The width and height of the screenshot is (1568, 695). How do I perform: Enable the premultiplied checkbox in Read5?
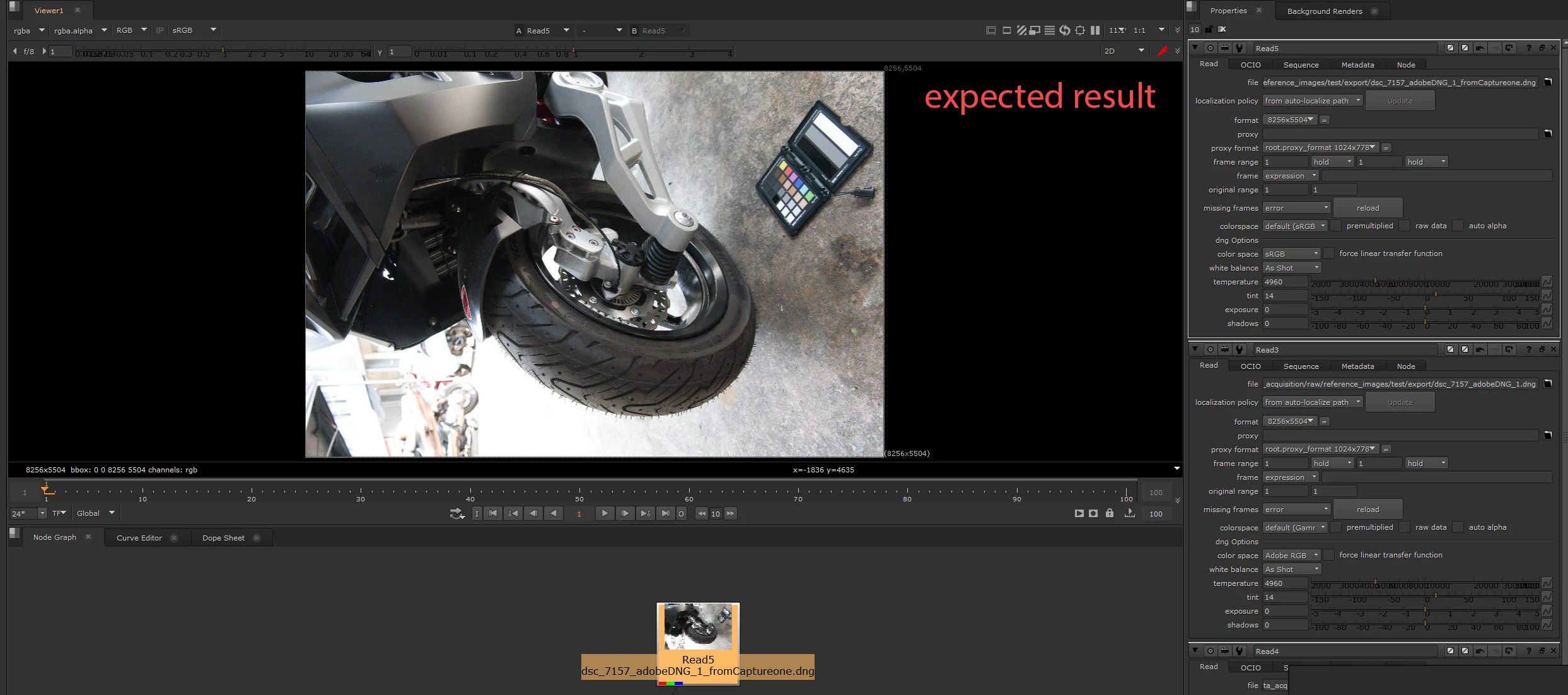click(1336, 226)
